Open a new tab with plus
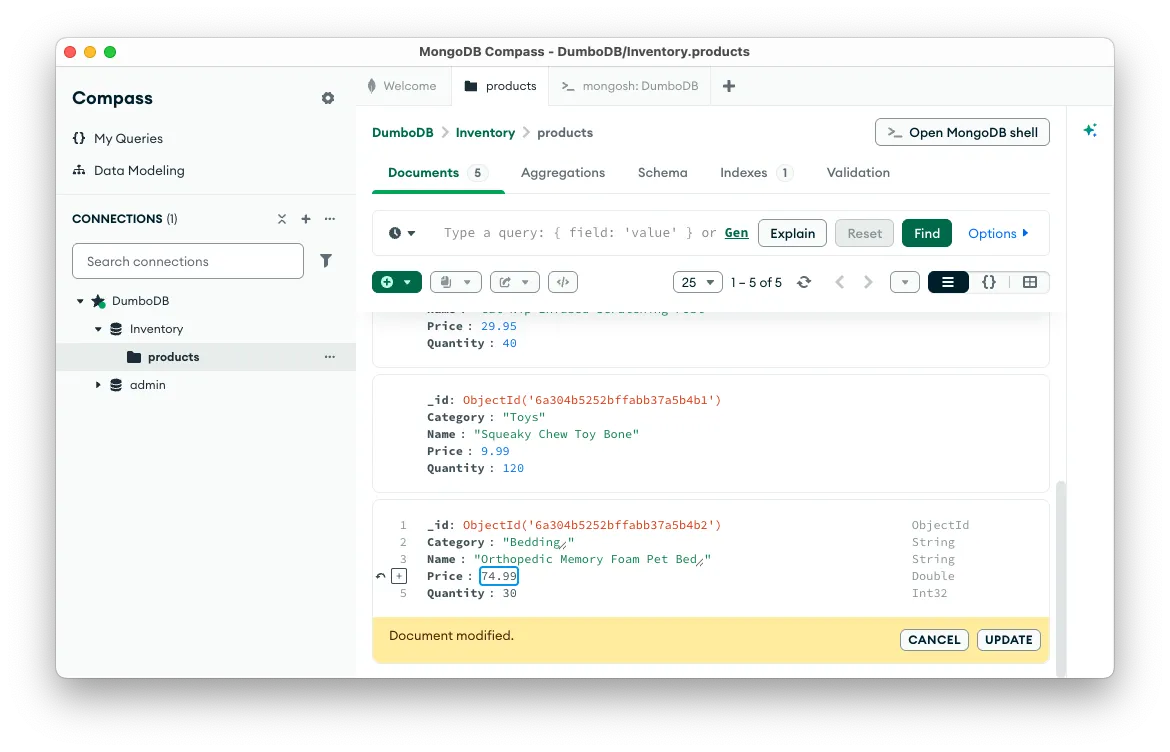The image size is (1170, 752). 729,86
